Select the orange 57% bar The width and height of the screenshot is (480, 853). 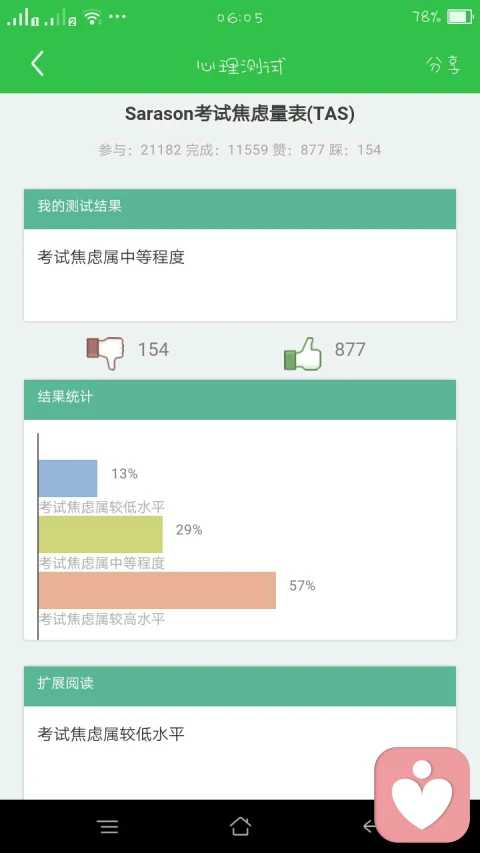pyautogui.click(x=157, y=590)
